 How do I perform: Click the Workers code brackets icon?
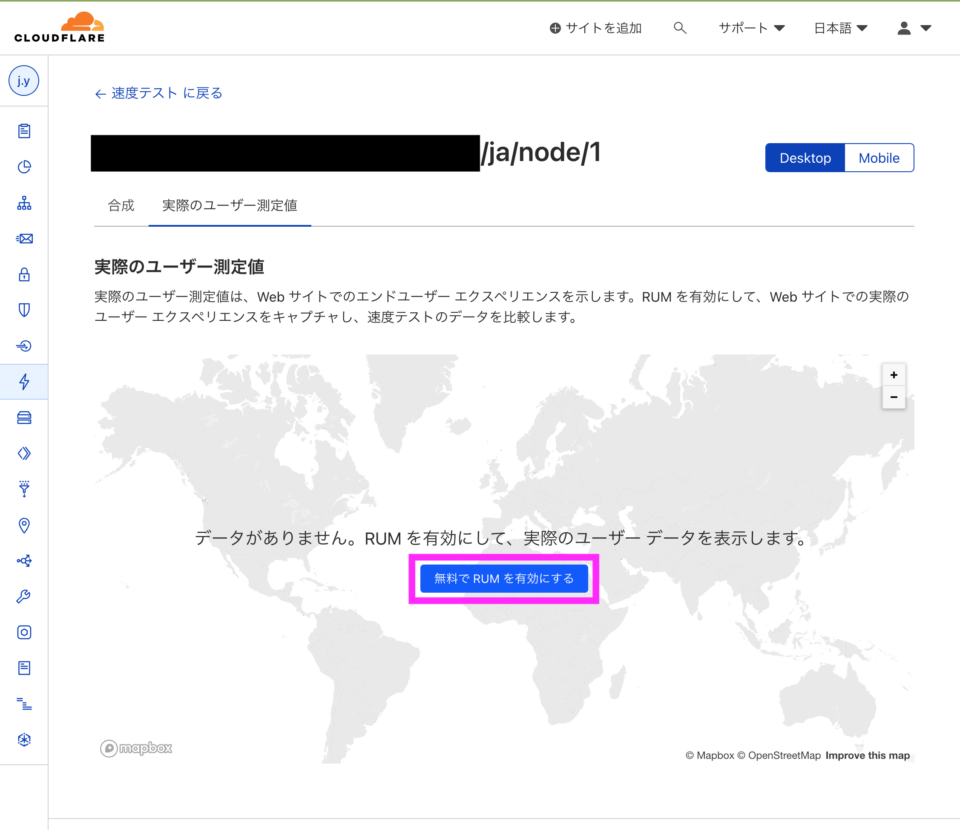coord(24,453)
